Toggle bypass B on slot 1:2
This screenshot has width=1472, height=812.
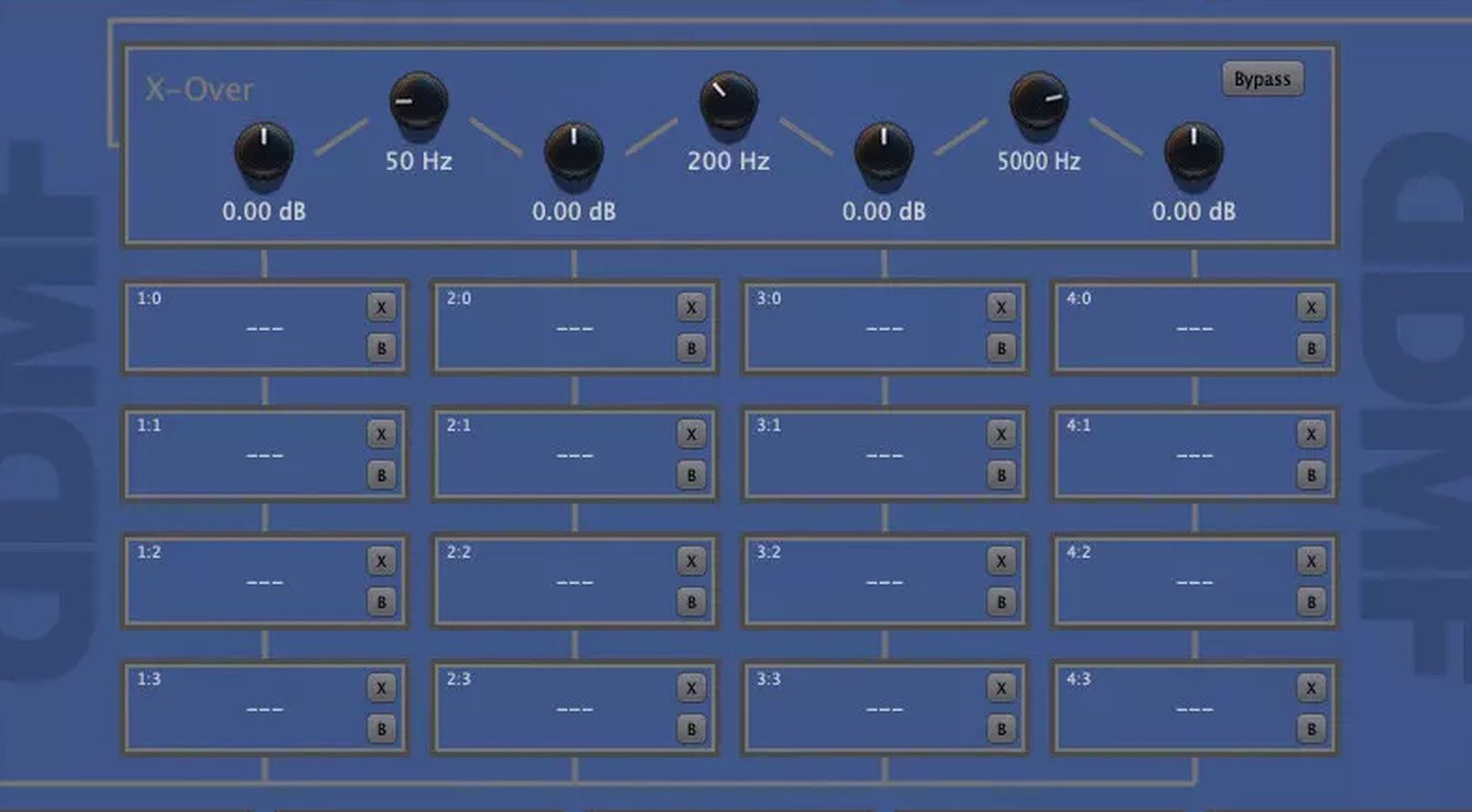(381, 603)
